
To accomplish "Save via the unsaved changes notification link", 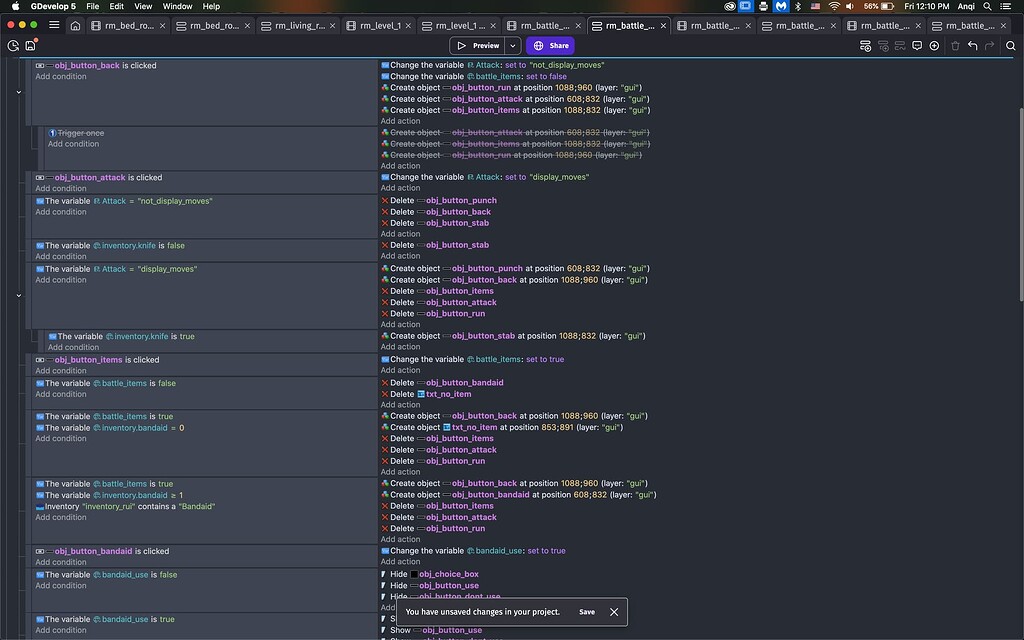I will [587, 611].
